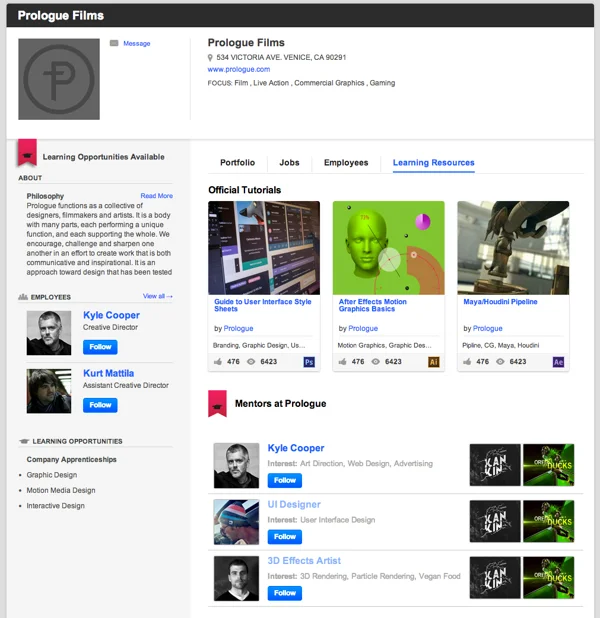Viewport: 600px width, 618px height.
Task: Click Kyle Cooper photo in Employees sidebar
Action: tap(49, 333)
